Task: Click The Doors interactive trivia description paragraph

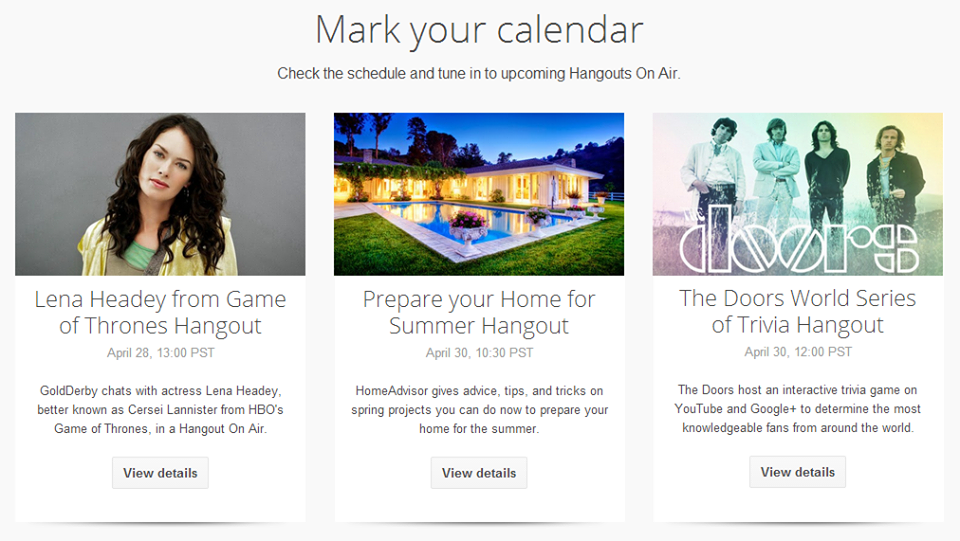Action: point(798,408)
